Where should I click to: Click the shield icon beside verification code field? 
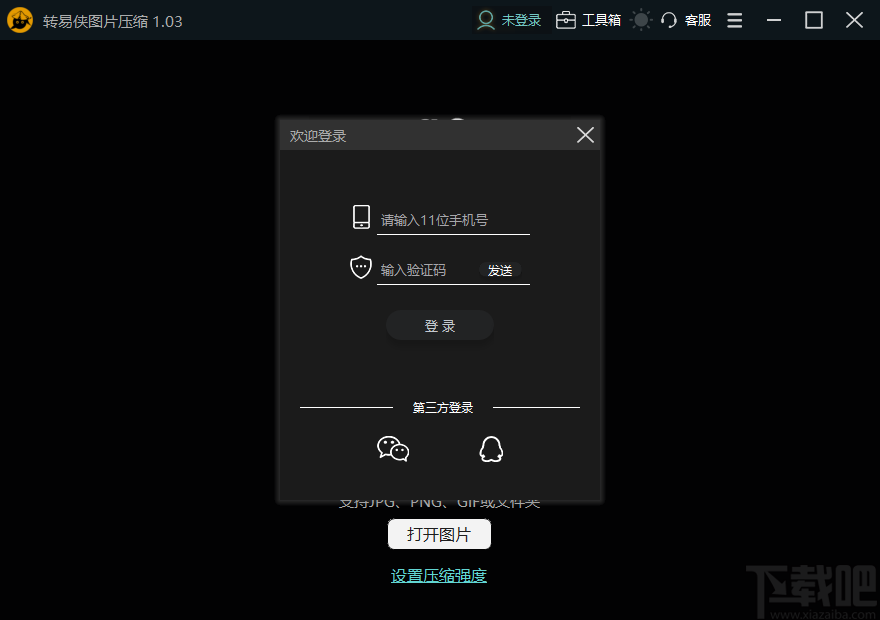point(360,267)
